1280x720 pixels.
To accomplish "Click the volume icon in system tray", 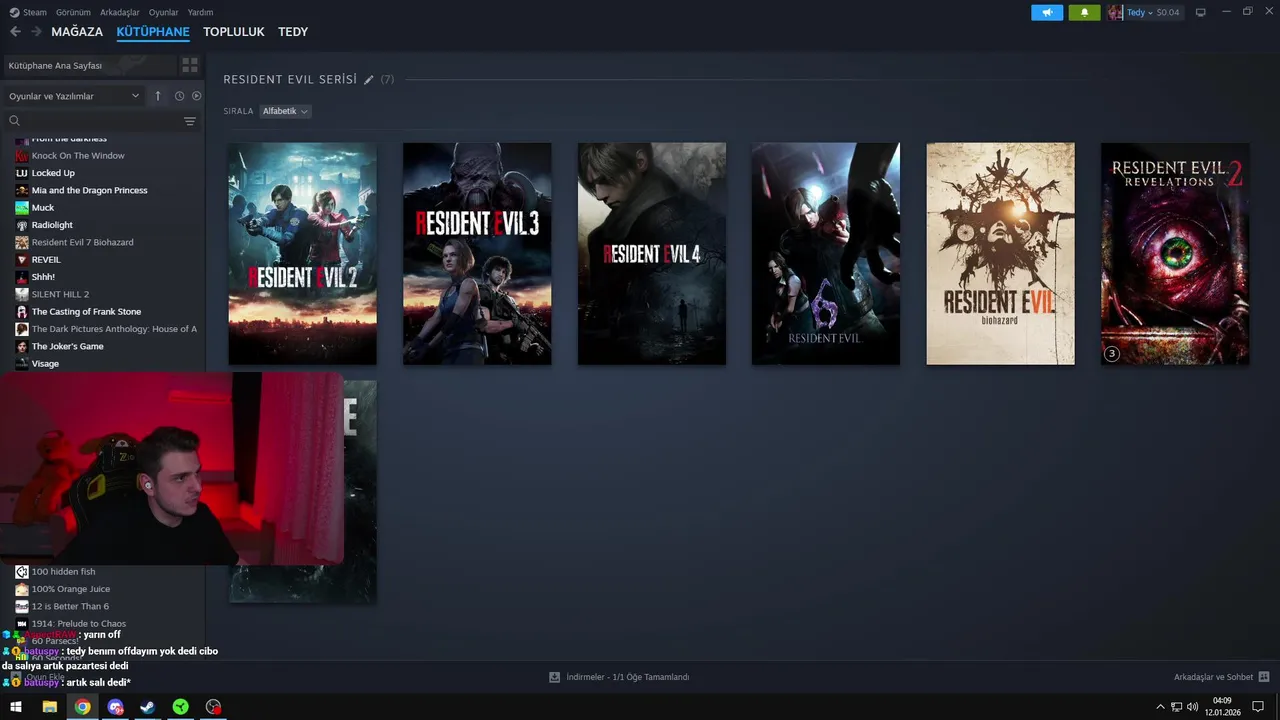I will (x=1192, y=707).
